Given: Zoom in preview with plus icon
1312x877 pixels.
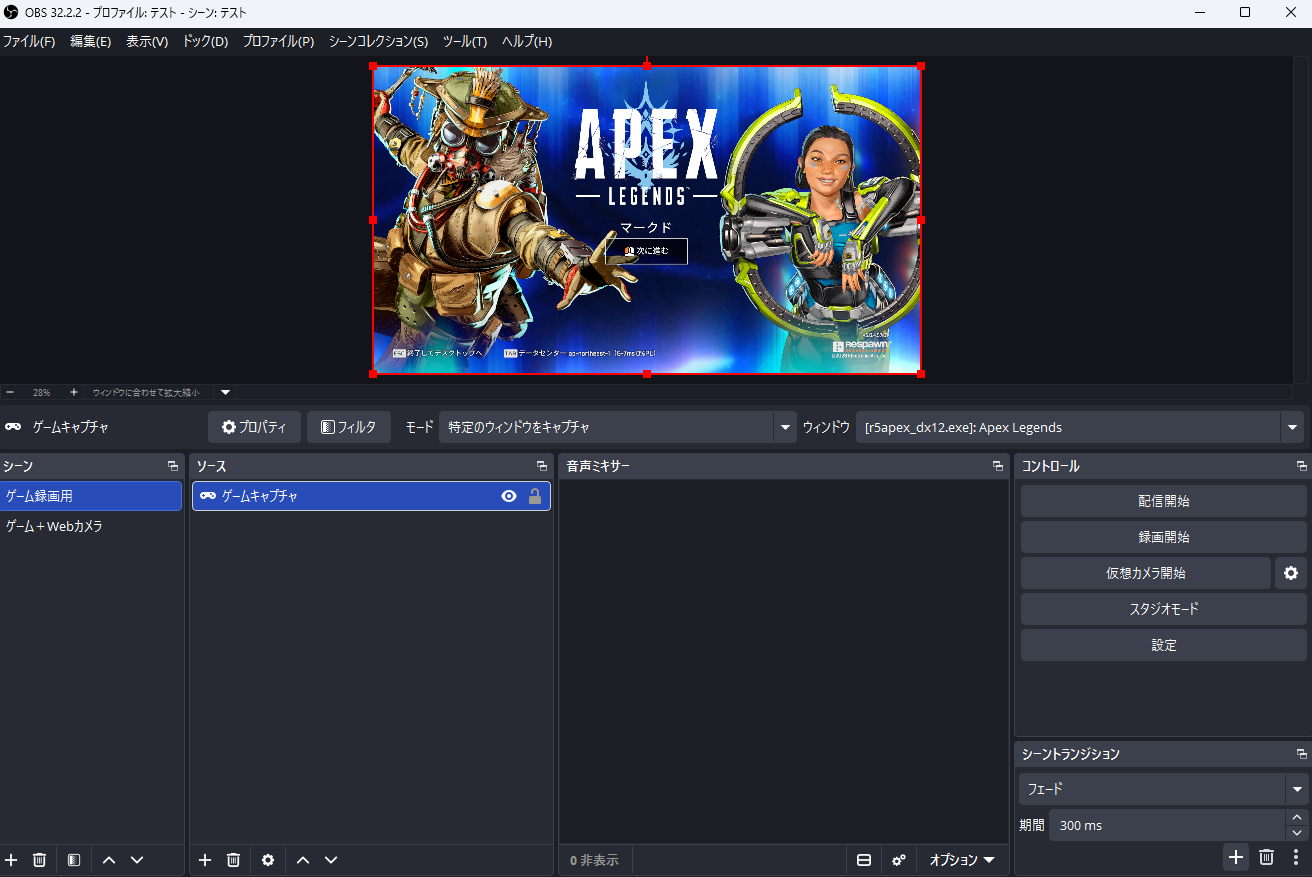Looking at the screenshot, I should (74, 393).
